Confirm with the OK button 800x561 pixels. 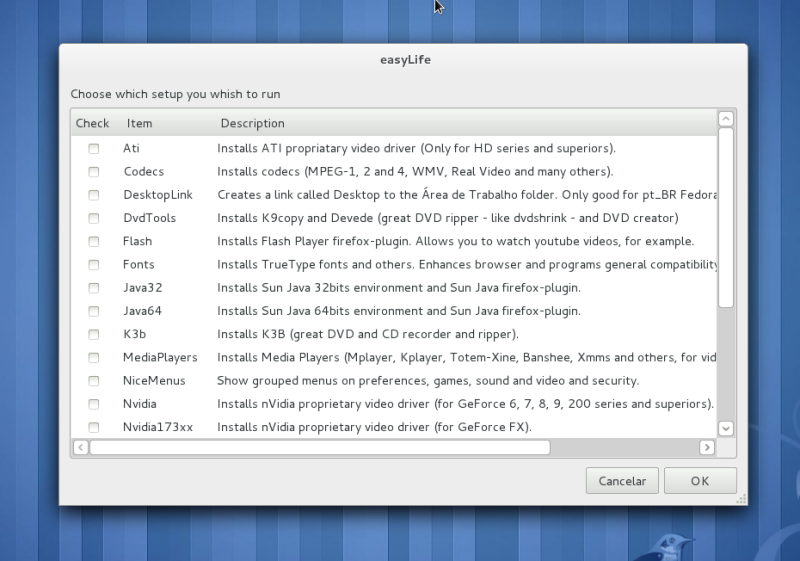coord(700,481)
